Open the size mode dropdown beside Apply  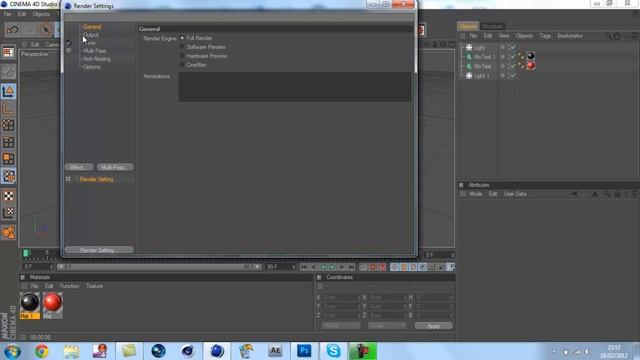coord(387,326)
